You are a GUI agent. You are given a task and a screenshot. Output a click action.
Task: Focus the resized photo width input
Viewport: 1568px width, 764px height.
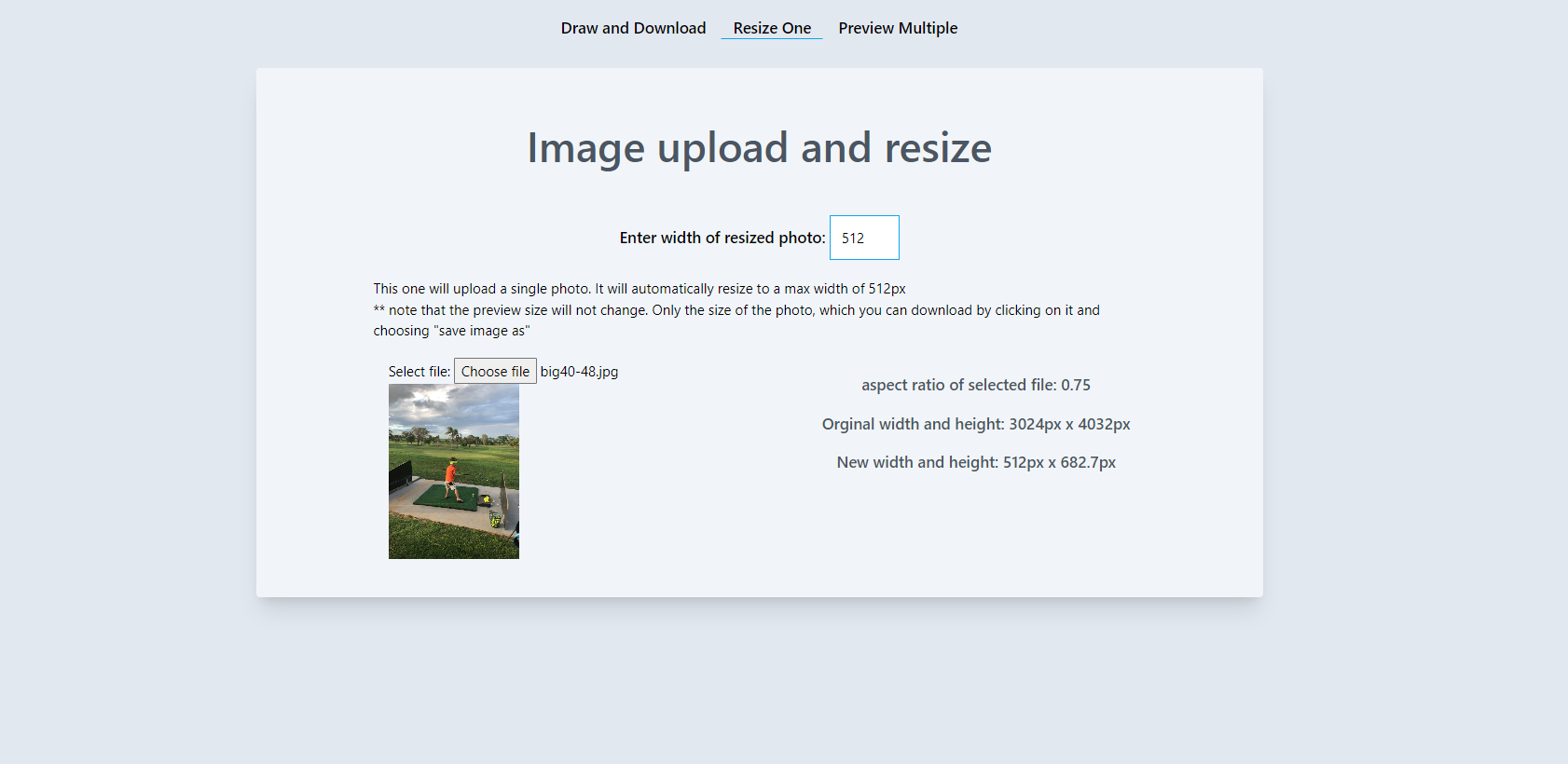point(864,238)
